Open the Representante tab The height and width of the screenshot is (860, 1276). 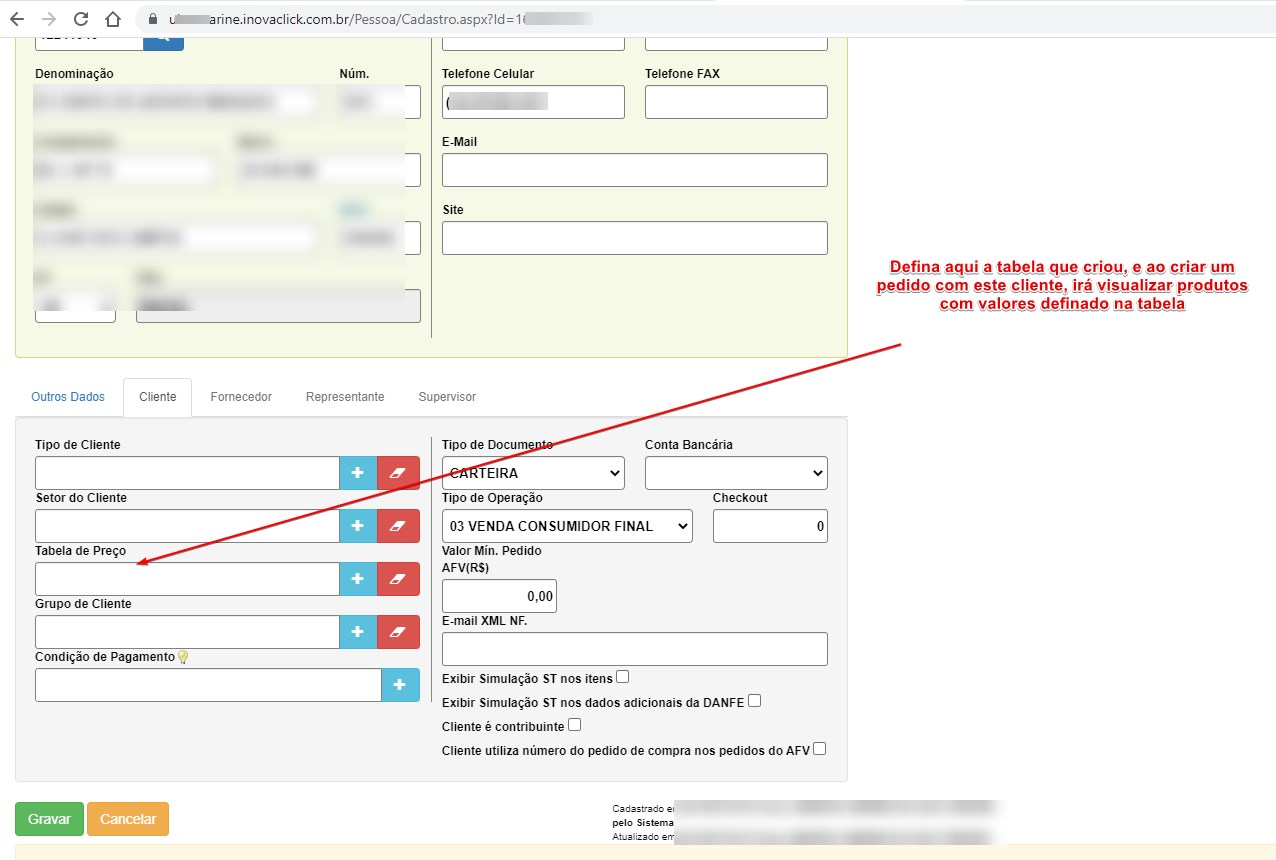point(345,397)
